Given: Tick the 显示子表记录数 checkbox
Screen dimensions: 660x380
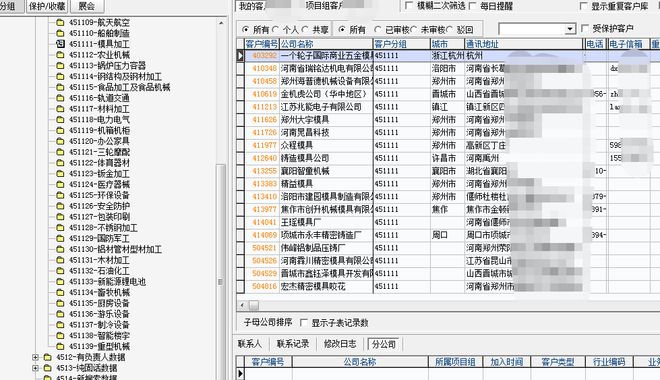Looking at the screenshot, I should point(303,323).
